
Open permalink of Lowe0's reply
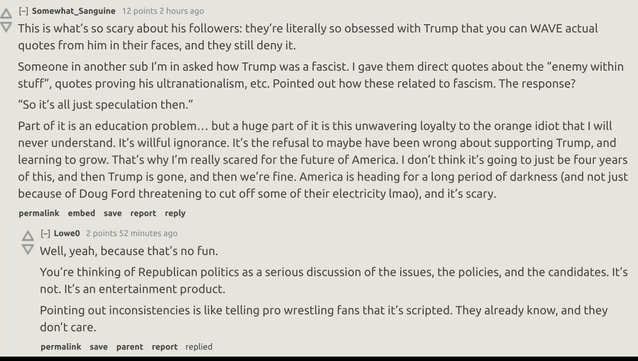point(61,347)
